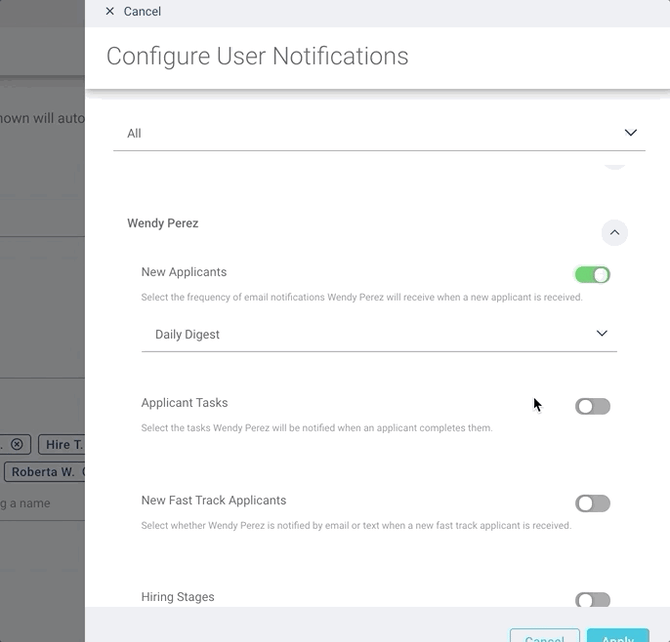Click the Hiring Stages label
This screenshot has height=642, width=670.
click(x=178, y=597)
